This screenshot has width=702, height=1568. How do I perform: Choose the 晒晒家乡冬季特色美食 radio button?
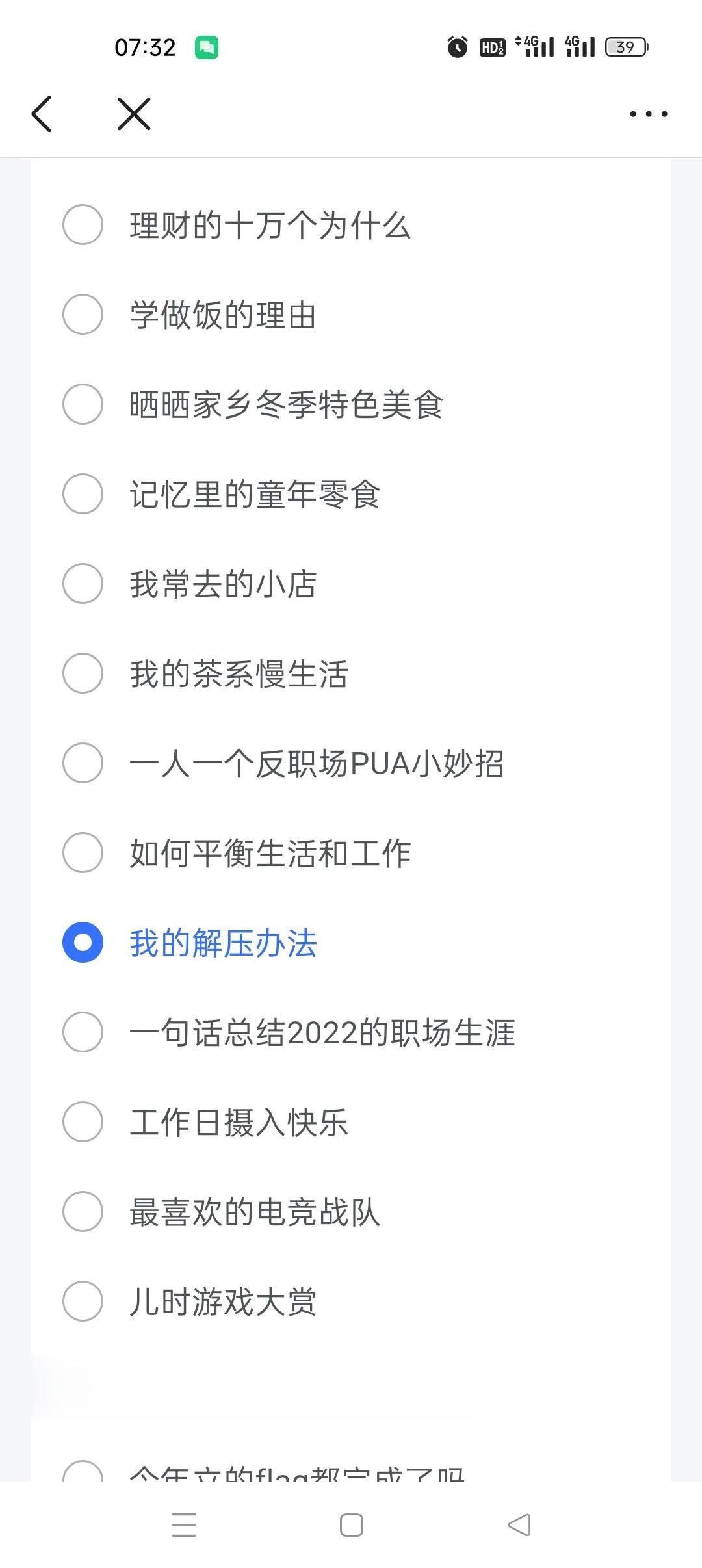[x=83, y=404]
